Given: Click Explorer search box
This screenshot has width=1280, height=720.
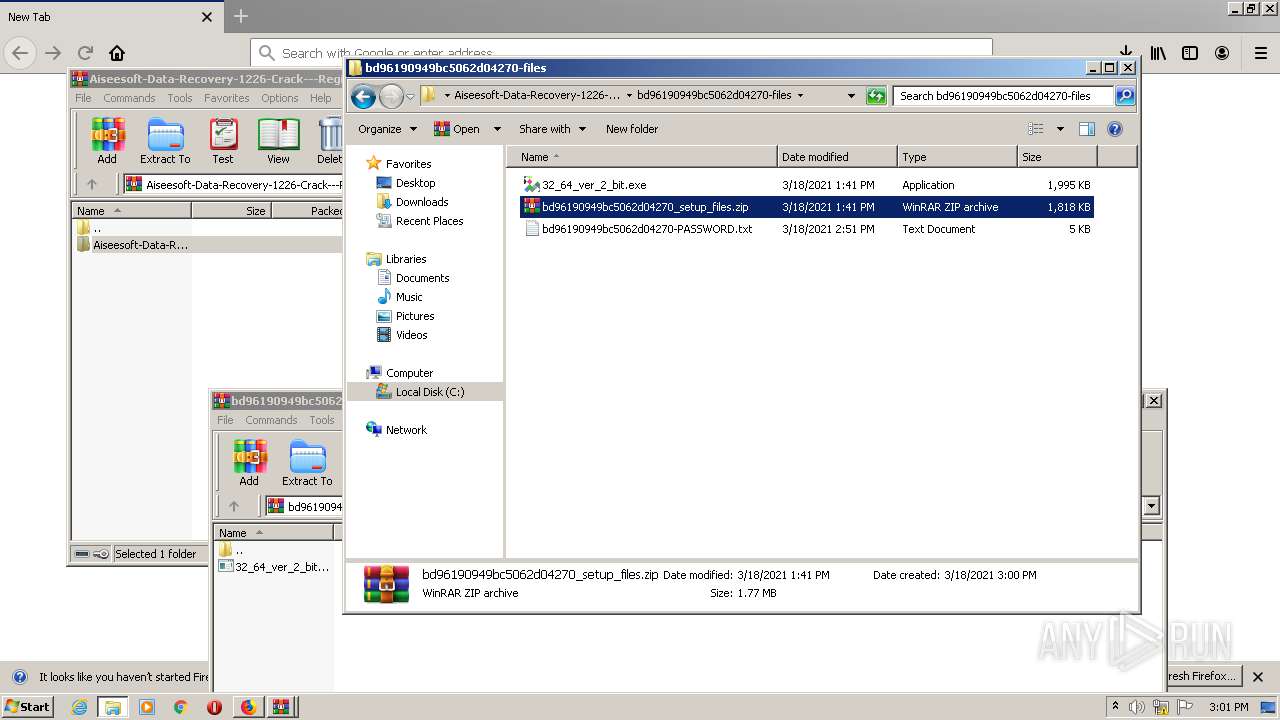Looking at the screenshot, I should [1003, 96].
